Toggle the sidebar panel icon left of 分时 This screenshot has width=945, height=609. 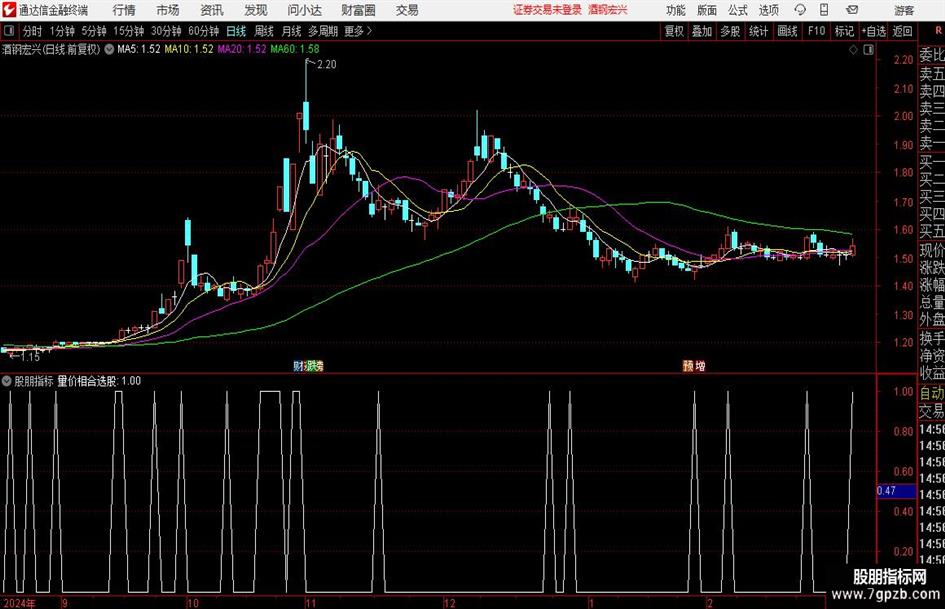[9, 31]
